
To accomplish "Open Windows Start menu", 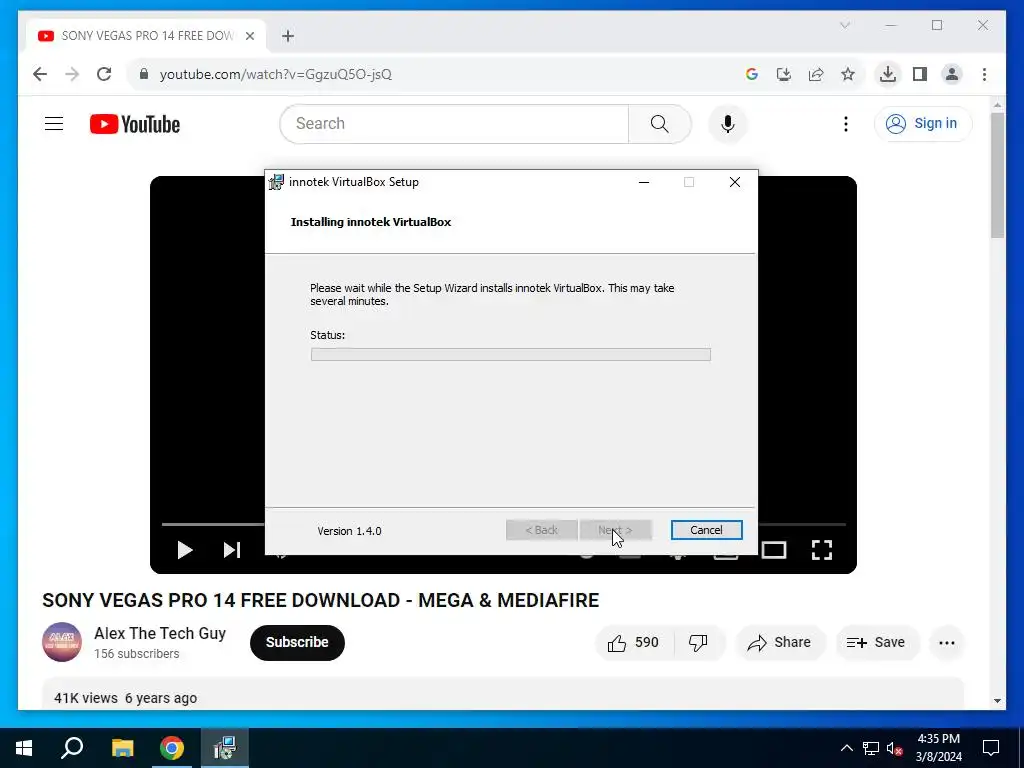I will 24,748.
